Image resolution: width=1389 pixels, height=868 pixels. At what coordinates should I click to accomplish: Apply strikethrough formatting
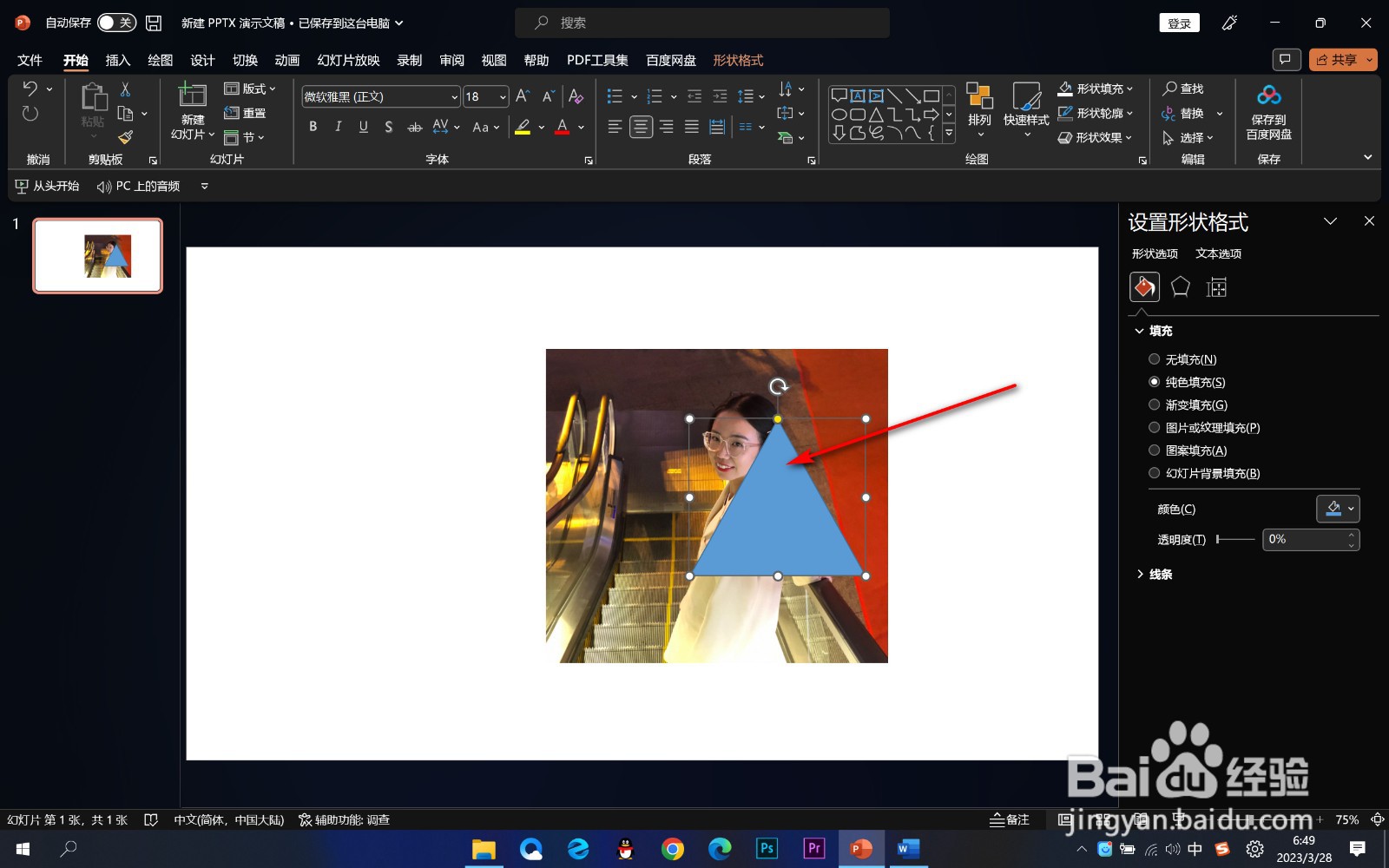pos(415,127)
